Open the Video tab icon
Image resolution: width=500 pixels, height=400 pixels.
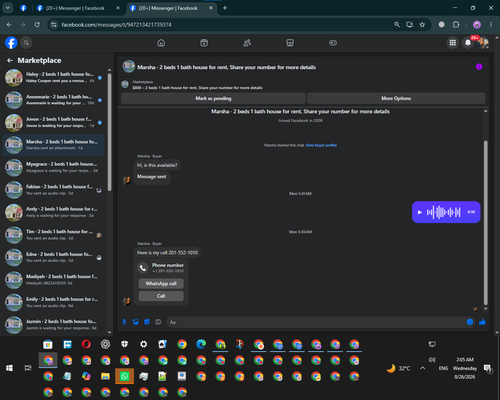pyautogui.click(x=204, y=43)
